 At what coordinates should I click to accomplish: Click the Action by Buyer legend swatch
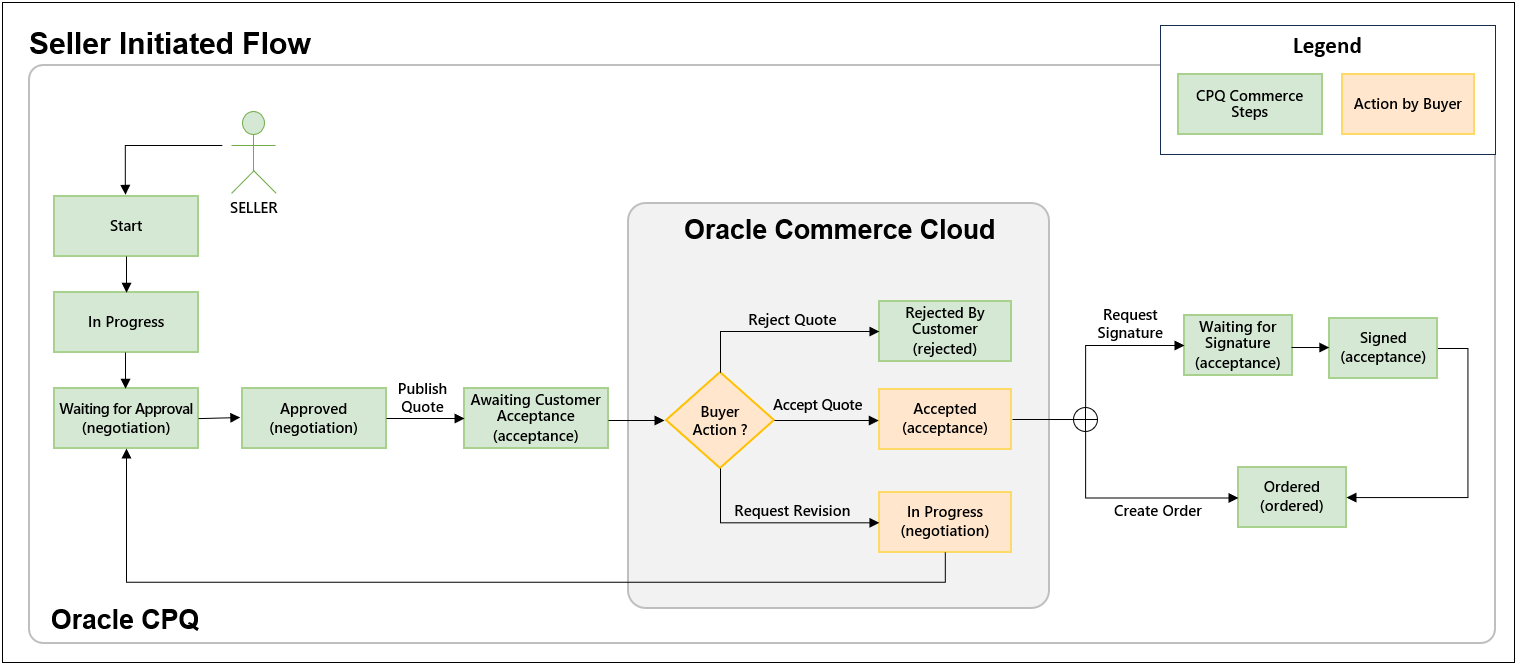coord(1407,104)
